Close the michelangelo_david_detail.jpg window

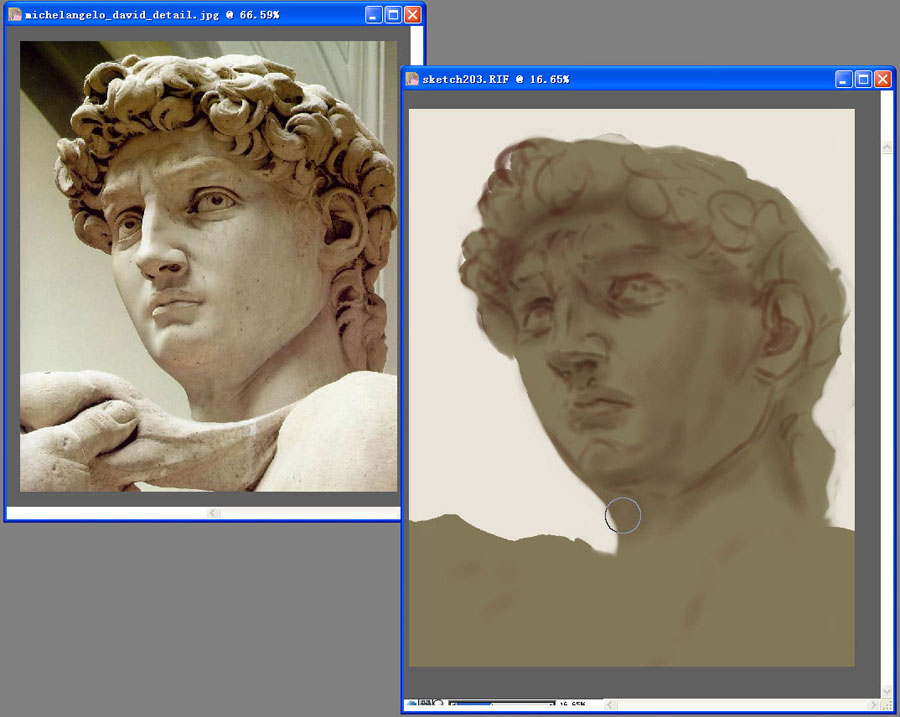(x=413, y=14)
